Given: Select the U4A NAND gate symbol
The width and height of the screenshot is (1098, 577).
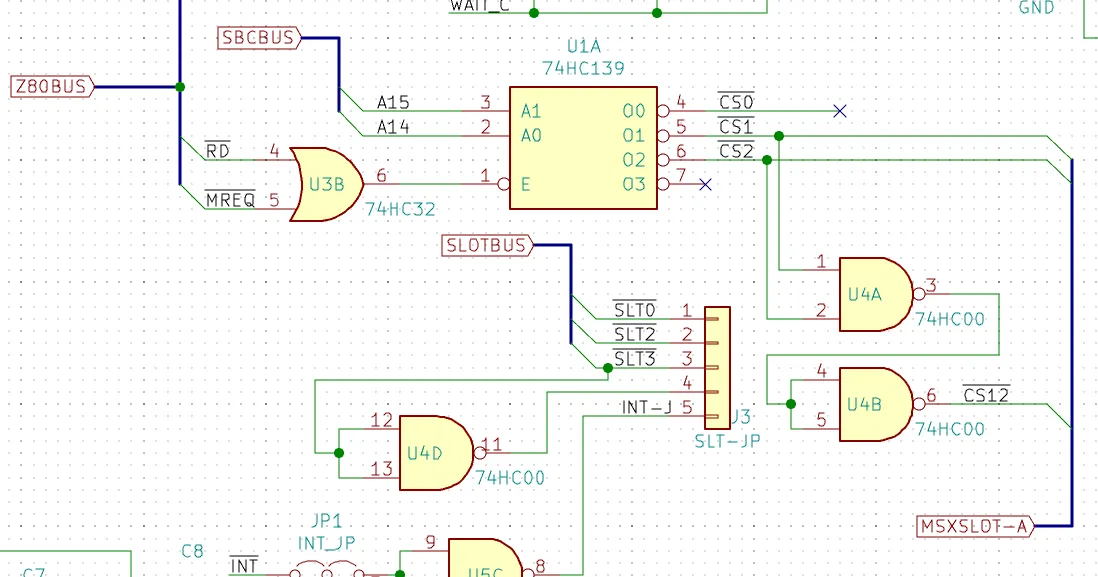Looking at the screenshot, I should (882, 294).
